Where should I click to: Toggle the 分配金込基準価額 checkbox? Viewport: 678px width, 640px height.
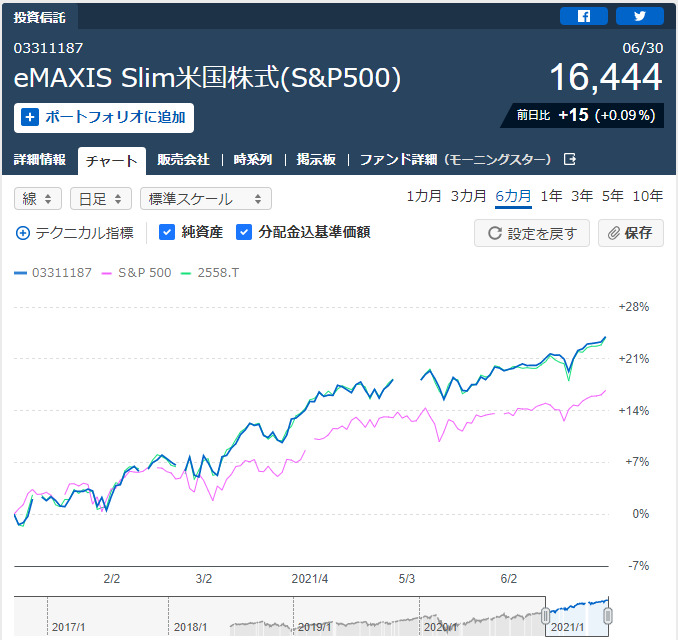point(244,232)
